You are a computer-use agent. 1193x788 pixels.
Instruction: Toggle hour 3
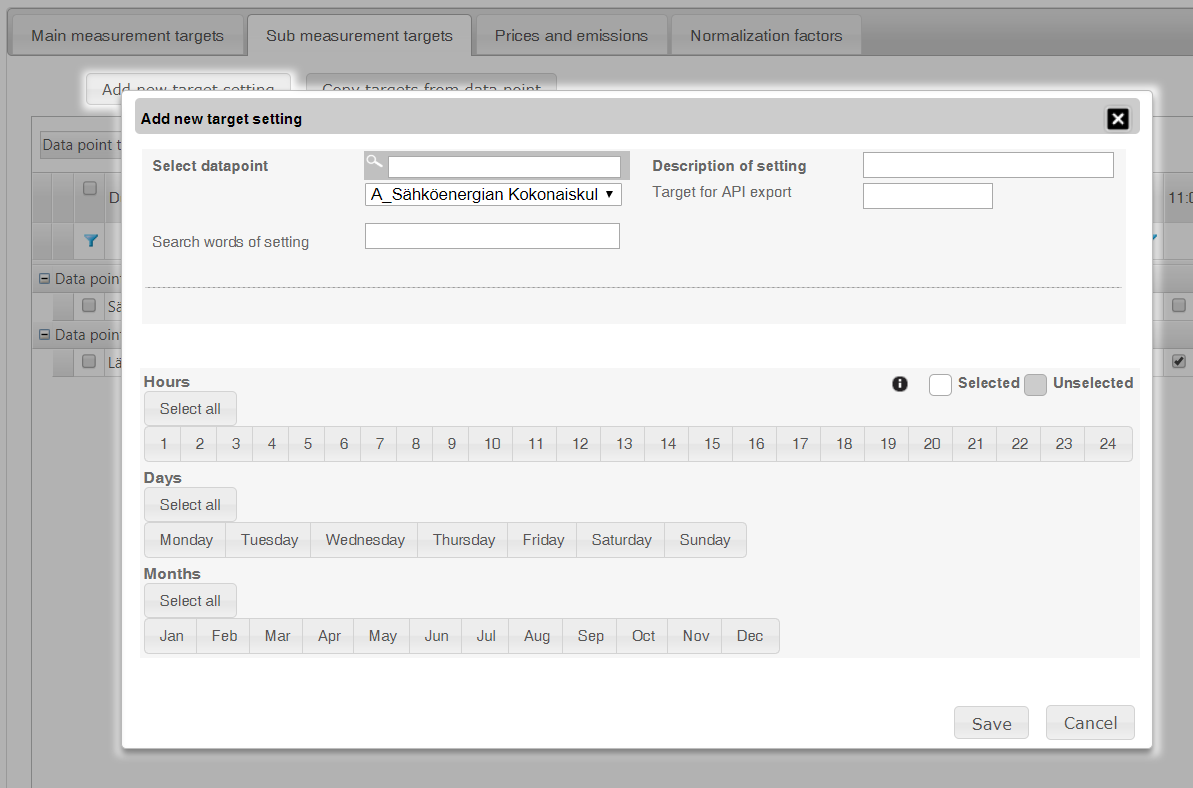tap(235, 443)
